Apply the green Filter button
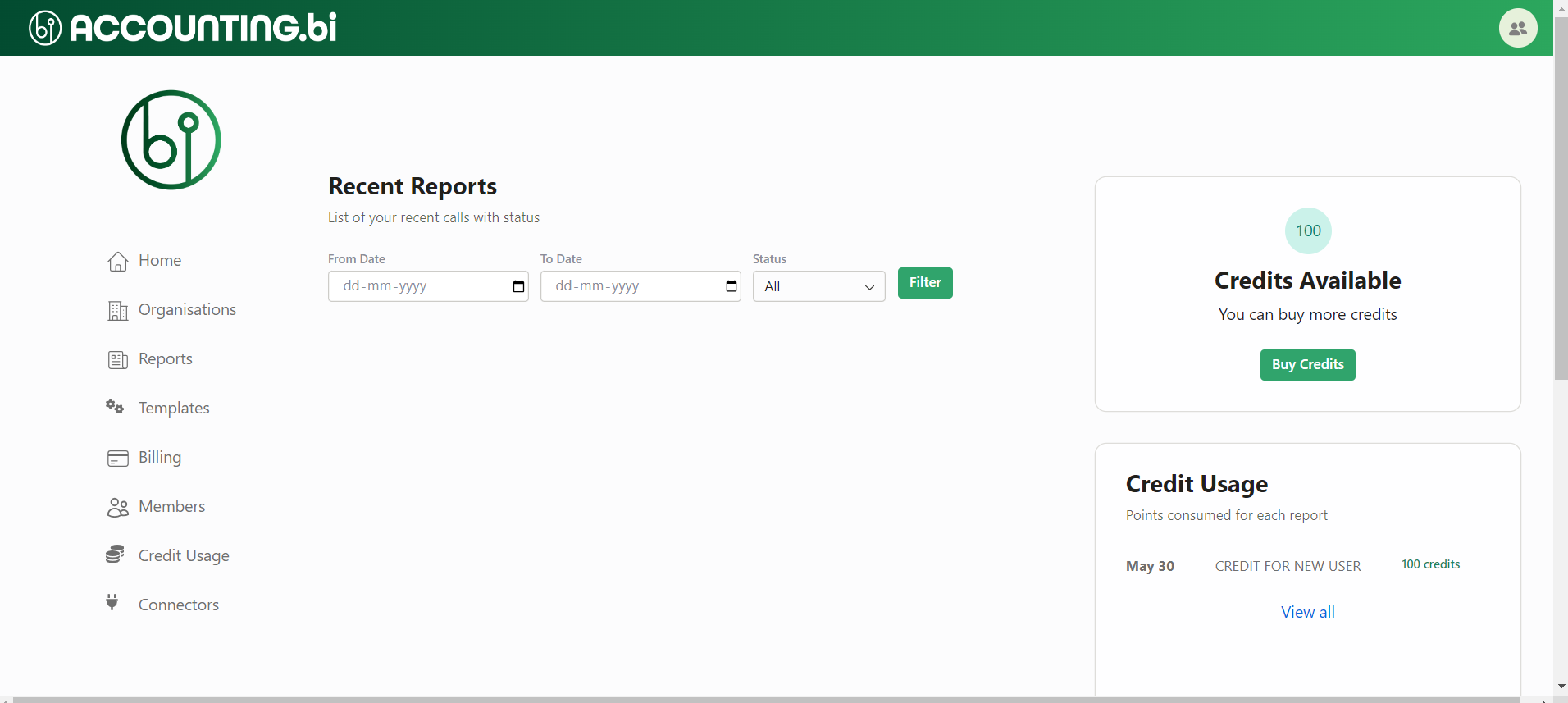Screen dimensions: 1568x703 coord(925,283)
